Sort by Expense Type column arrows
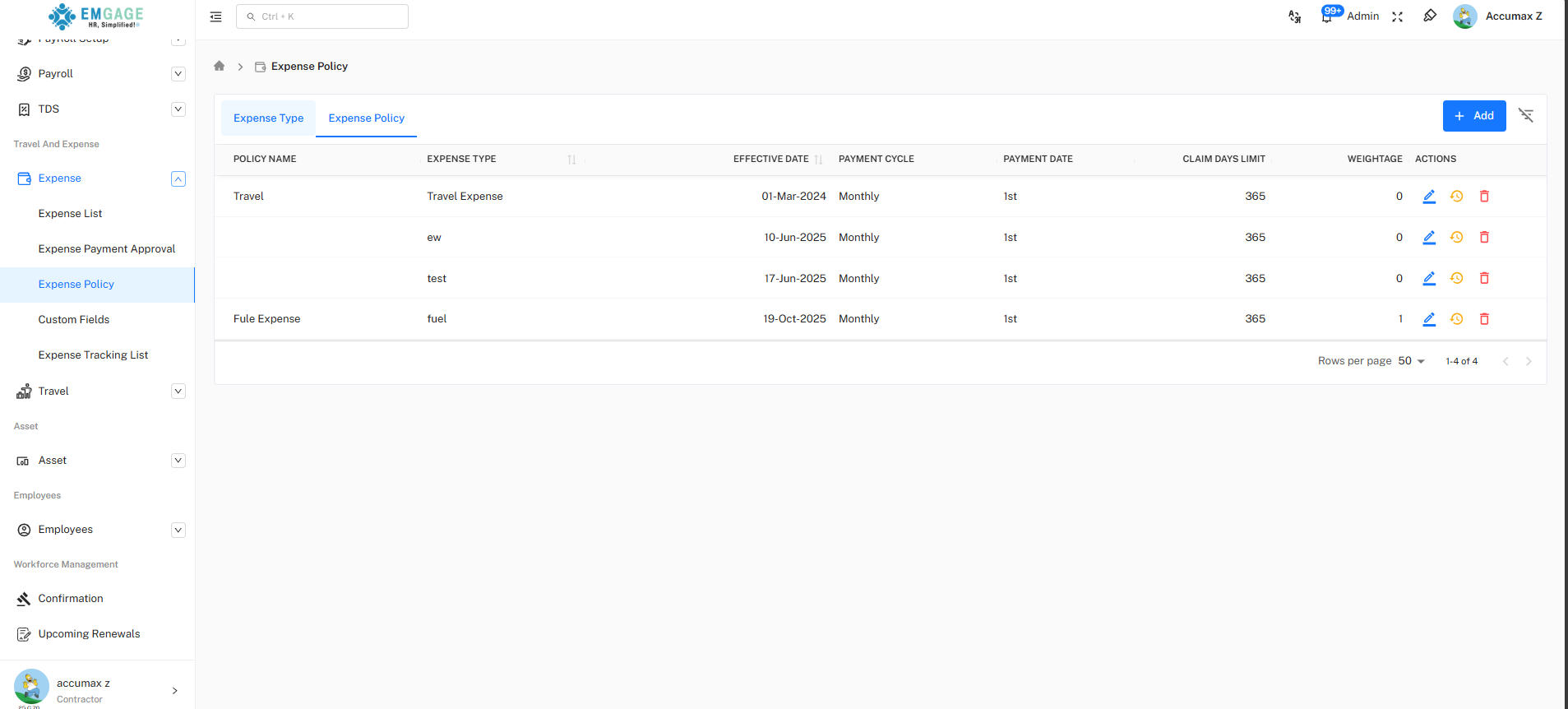Image resolution: width=1568 pixels, height=709 pixels. 571,160
